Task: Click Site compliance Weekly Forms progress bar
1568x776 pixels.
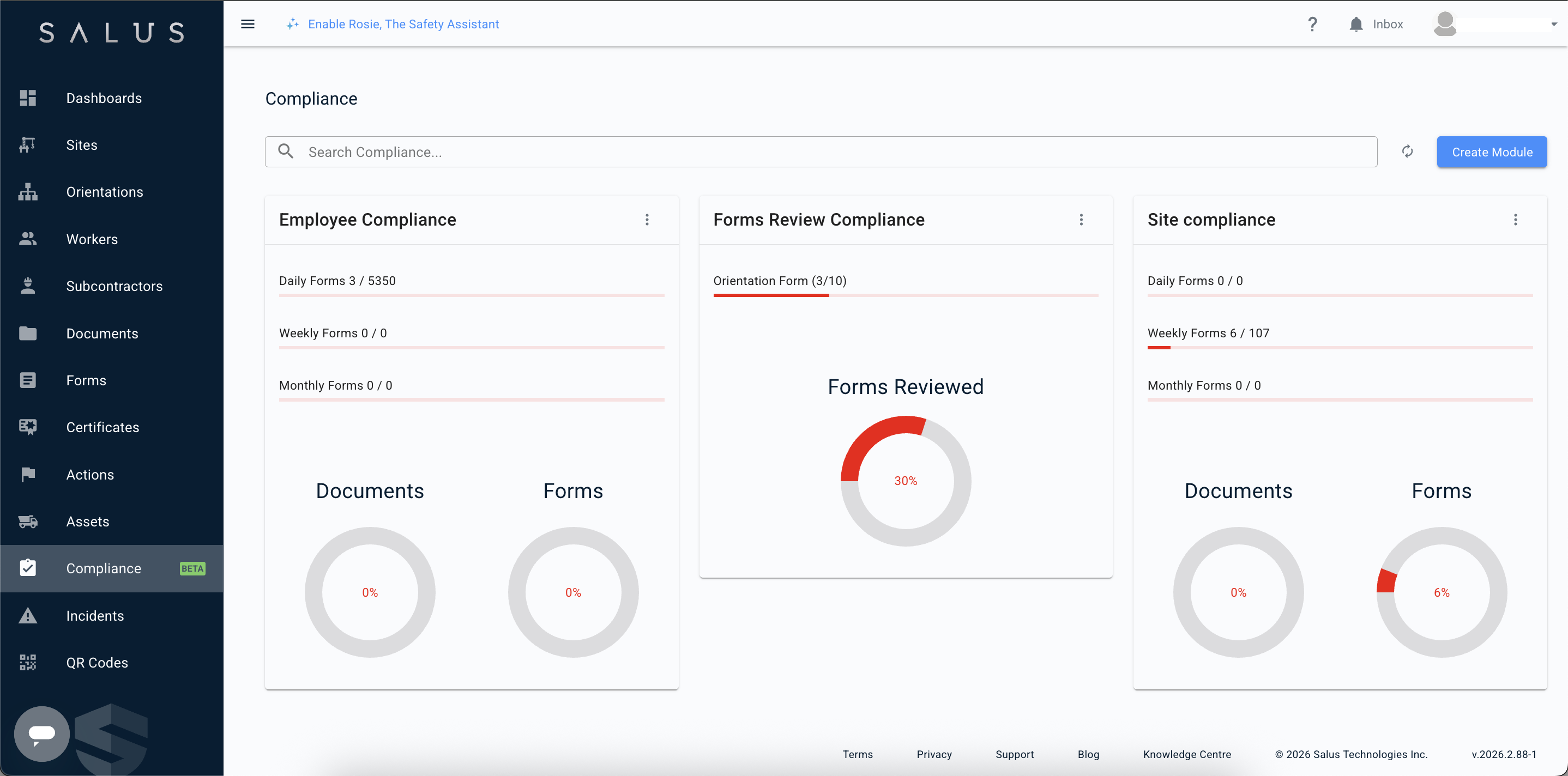Action: coord(1340,348)
